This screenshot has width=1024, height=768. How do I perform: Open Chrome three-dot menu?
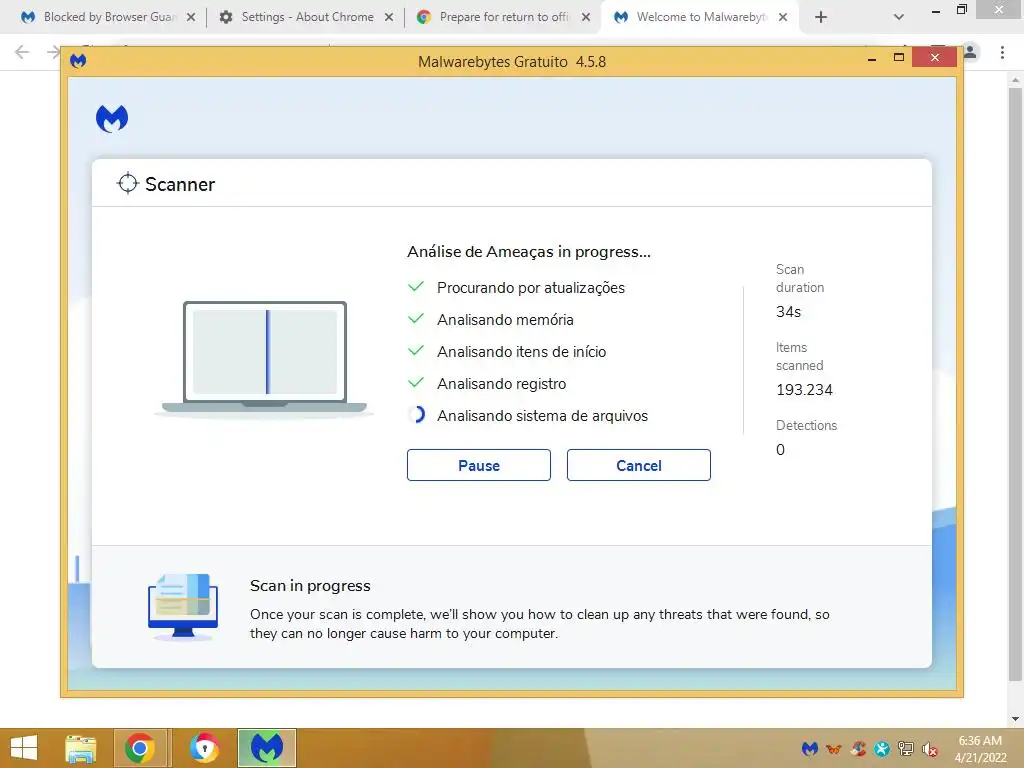click(x=1002, y=52)
